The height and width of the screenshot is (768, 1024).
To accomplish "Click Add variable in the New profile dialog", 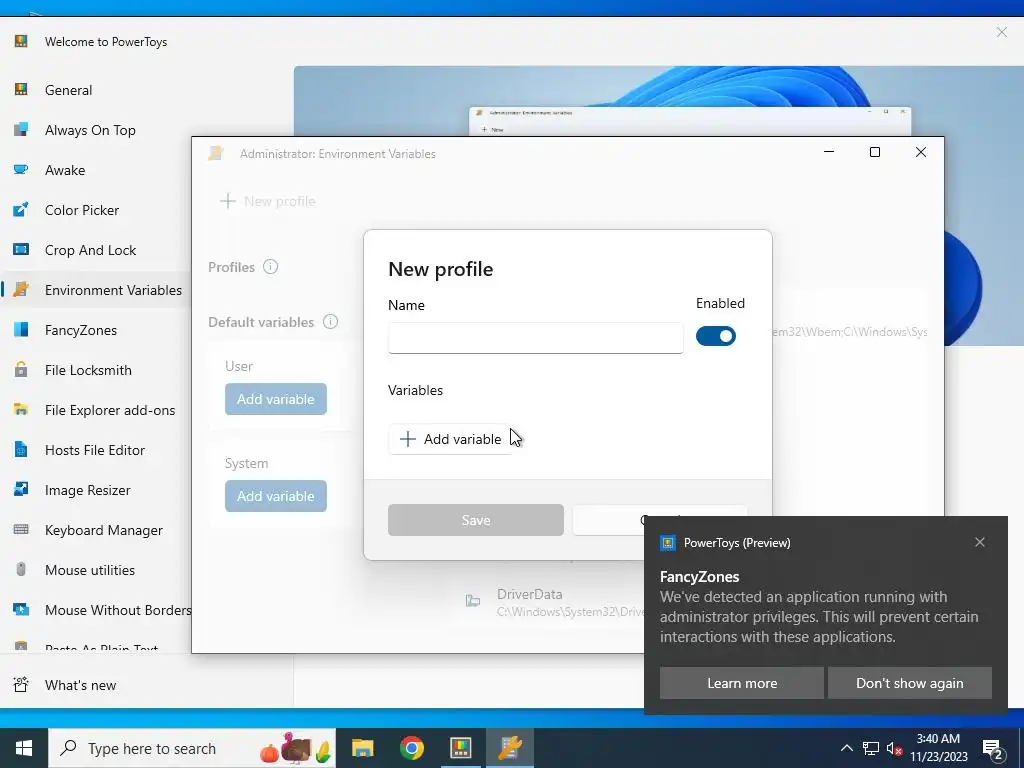I will (451, 439).
